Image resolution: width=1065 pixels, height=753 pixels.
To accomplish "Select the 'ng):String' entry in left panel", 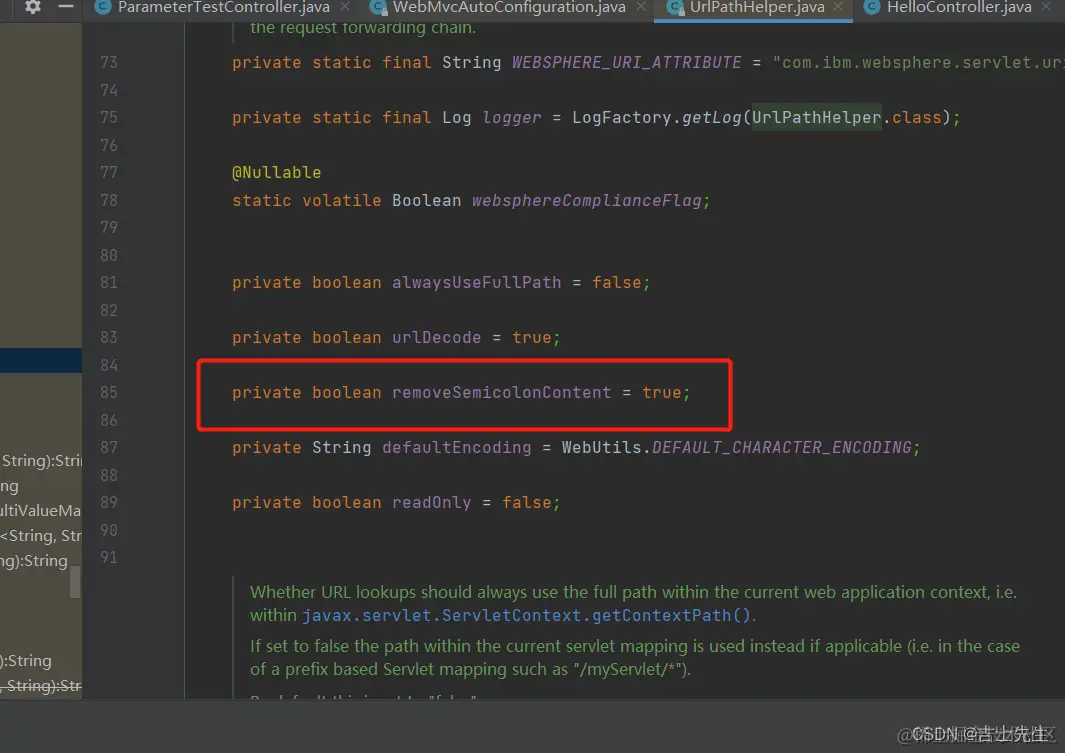I will click(34, 561).
